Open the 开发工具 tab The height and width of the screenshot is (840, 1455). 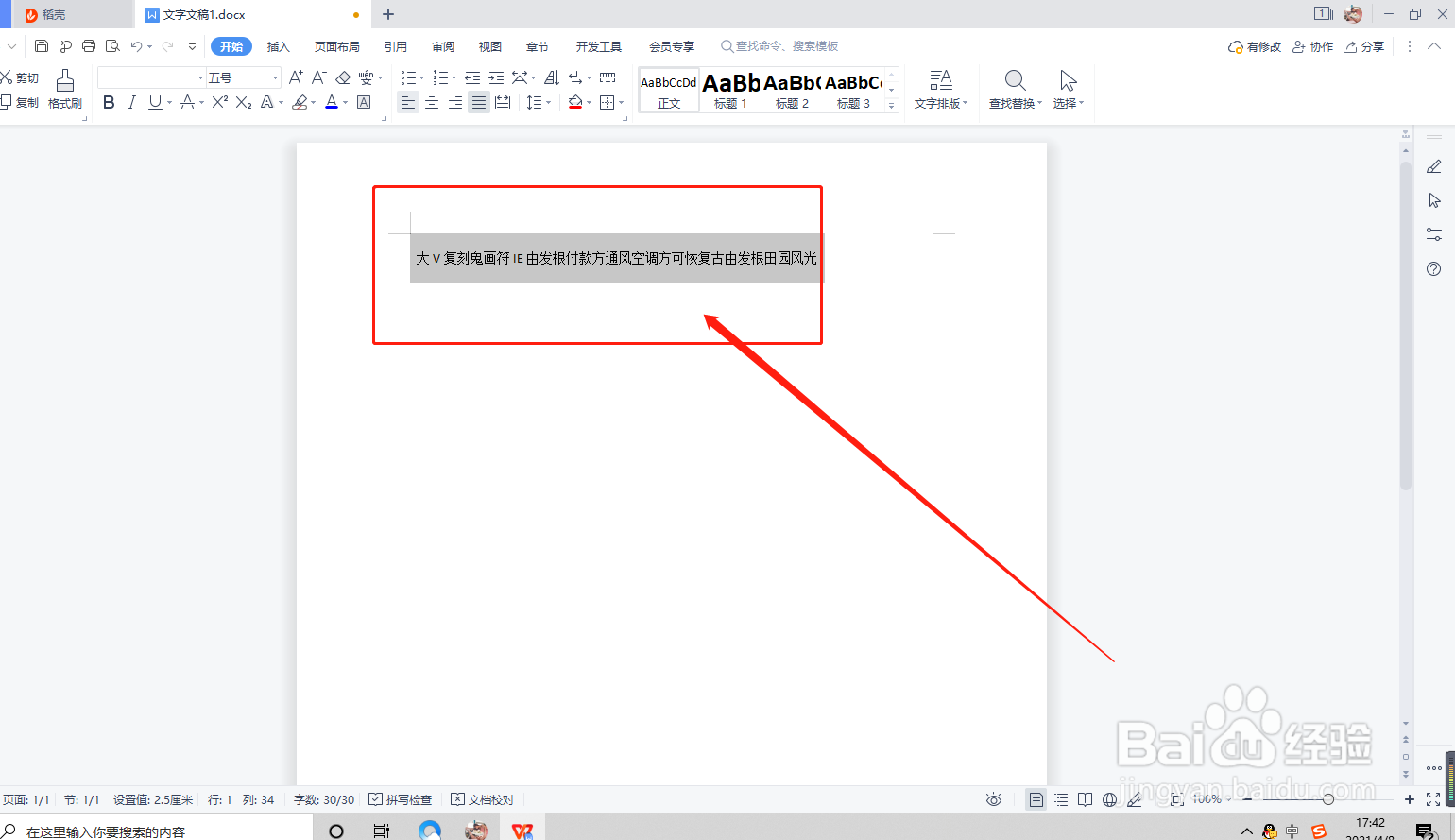coord(599,46)
